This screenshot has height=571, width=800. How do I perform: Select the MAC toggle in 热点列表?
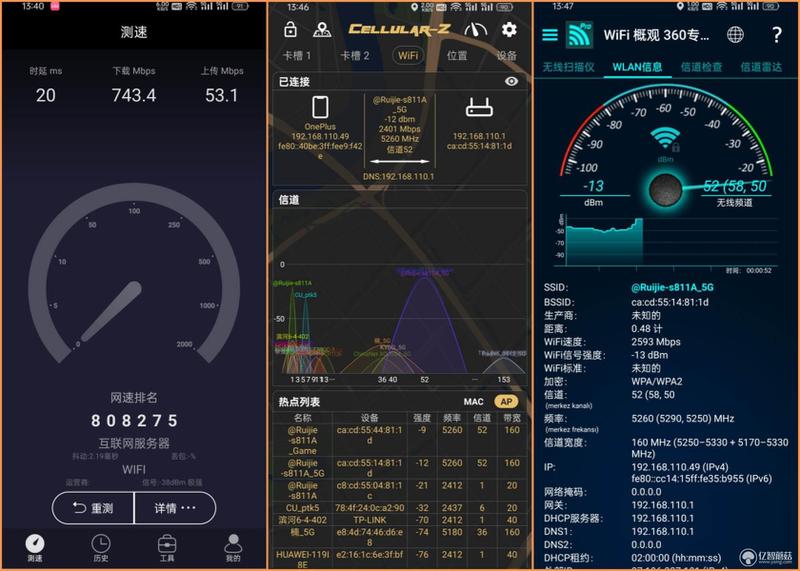tap(473, 402)
